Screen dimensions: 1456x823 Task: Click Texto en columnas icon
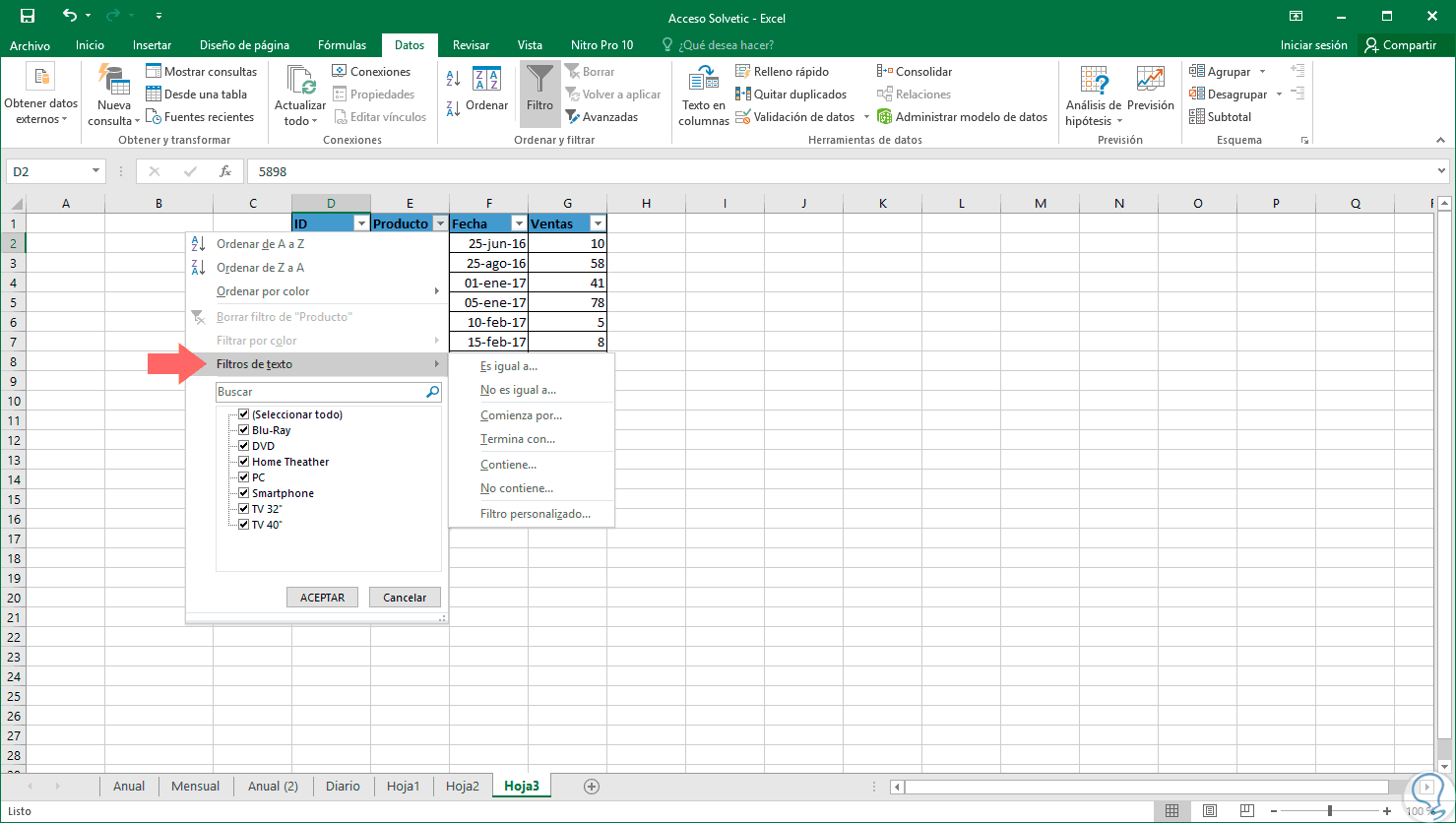pos(703,81)
